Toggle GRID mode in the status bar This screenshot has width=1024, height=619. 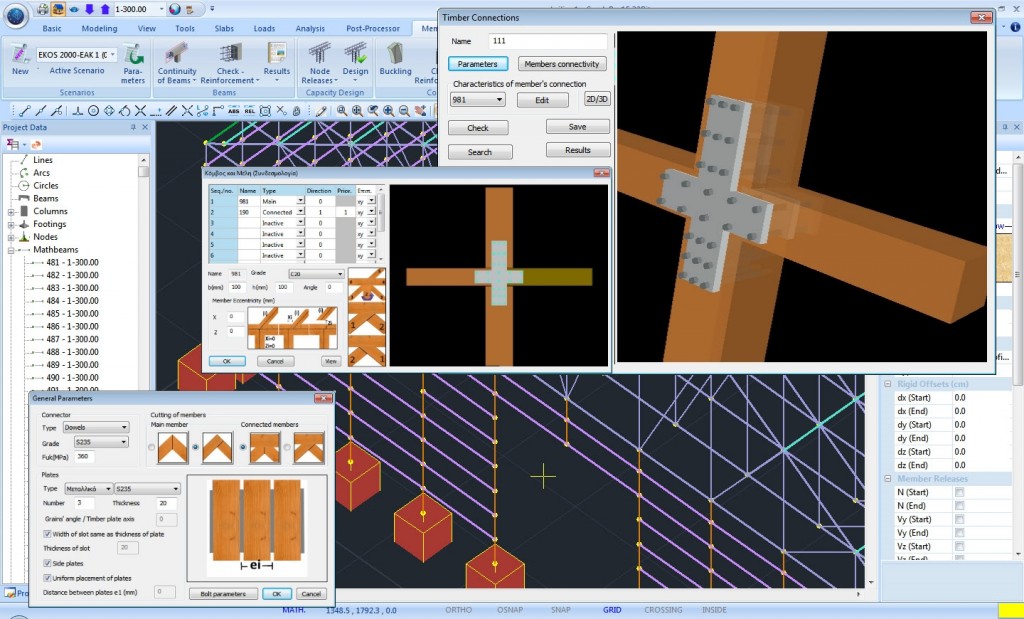coord(611,608)
